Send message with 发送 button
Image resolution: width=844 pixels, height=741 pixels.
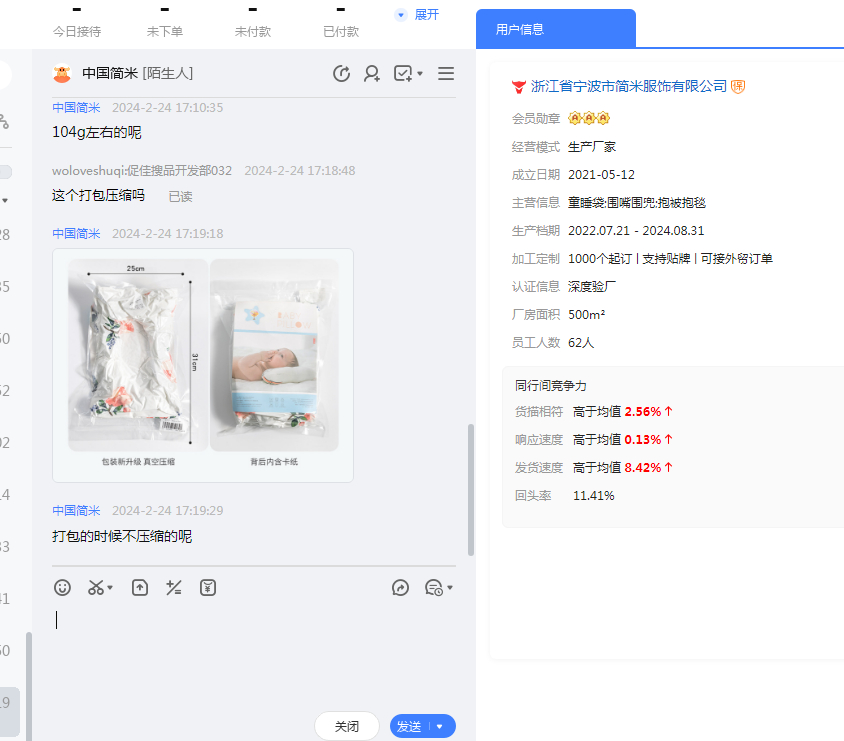point(409,726)
